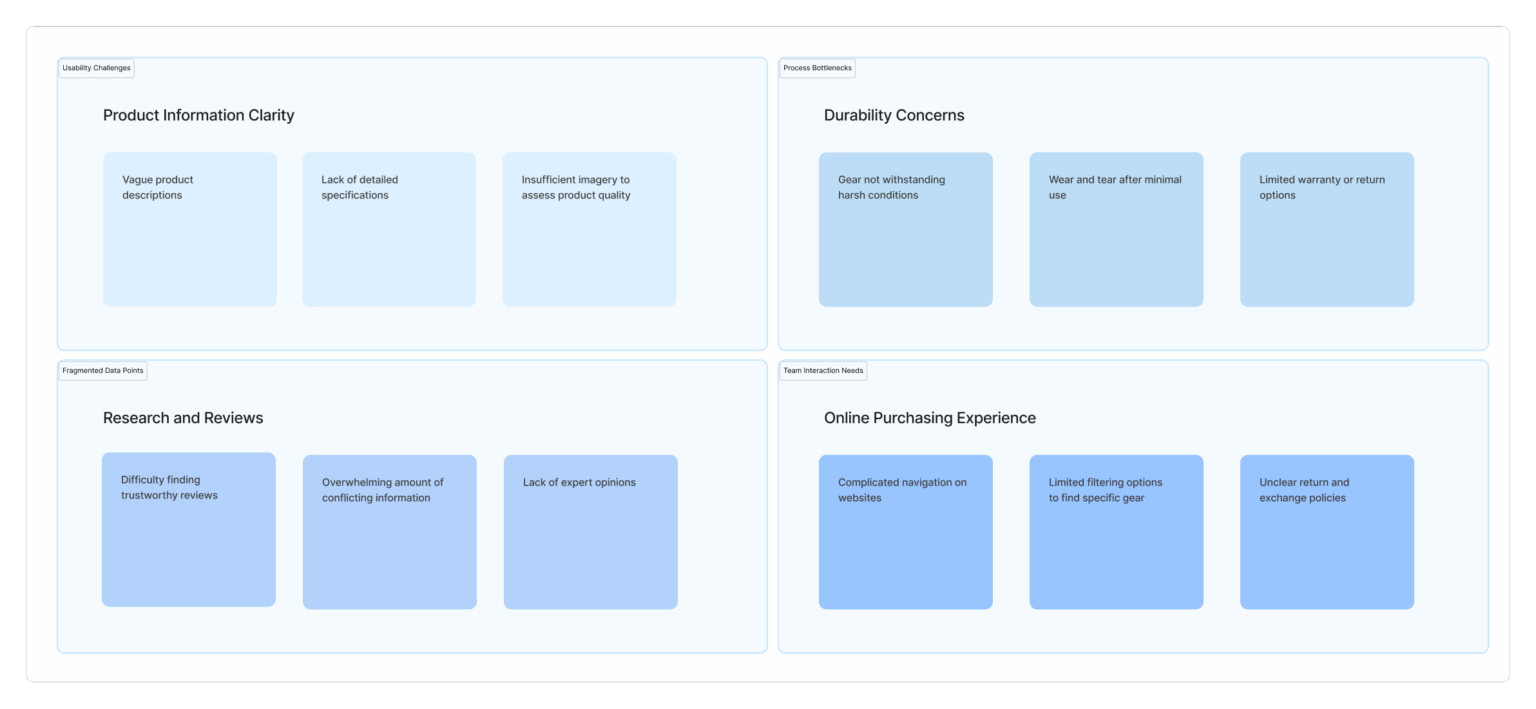
Task: Select the Usability Challenges section label
Action: pyautogui.click(x=96, y=68)
